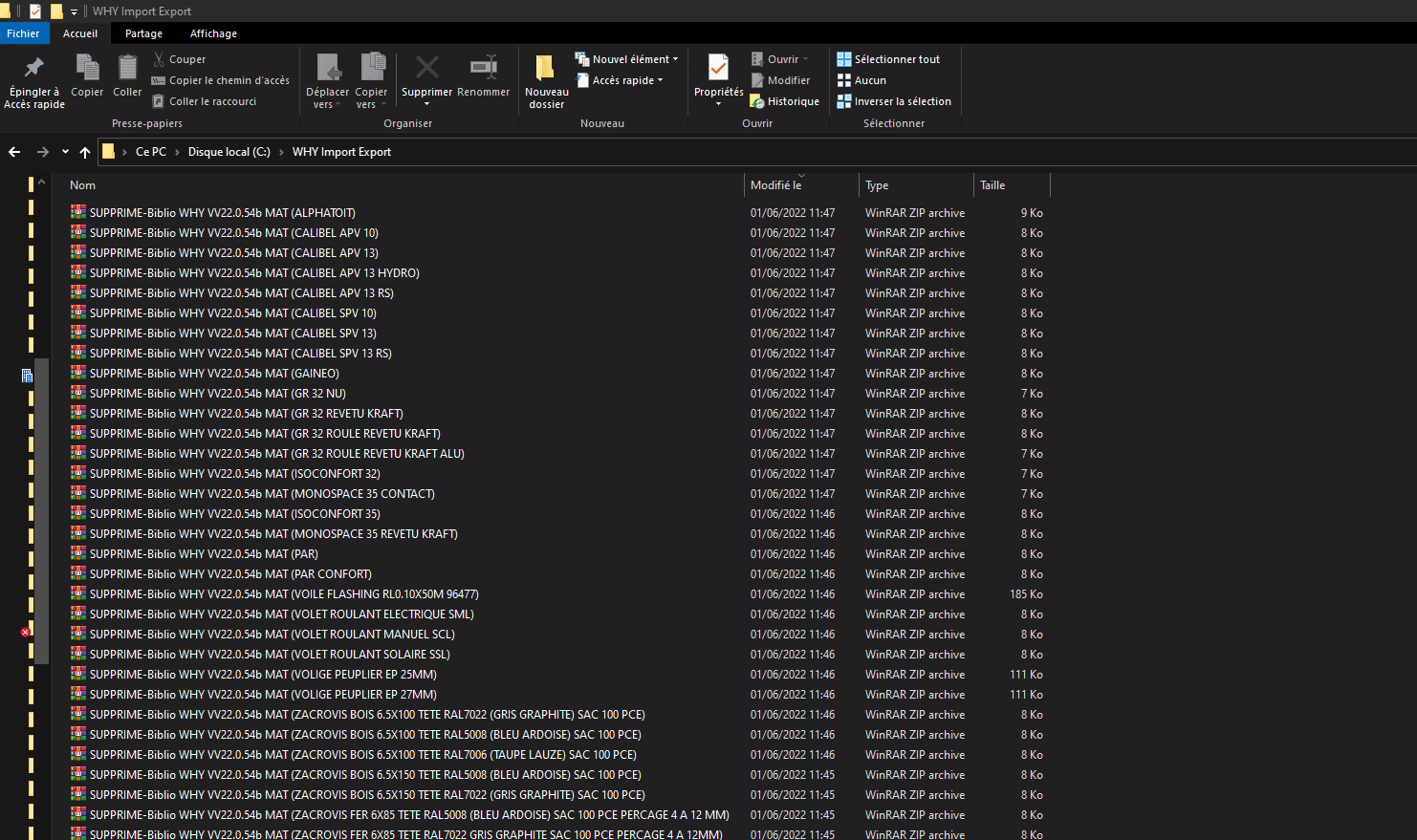Image resolution: width=1417 pixels, height=840 pixels.
Task: Select (VOLIGE PEUPLIER EP 25MM) file
Action: pos(263,675)
